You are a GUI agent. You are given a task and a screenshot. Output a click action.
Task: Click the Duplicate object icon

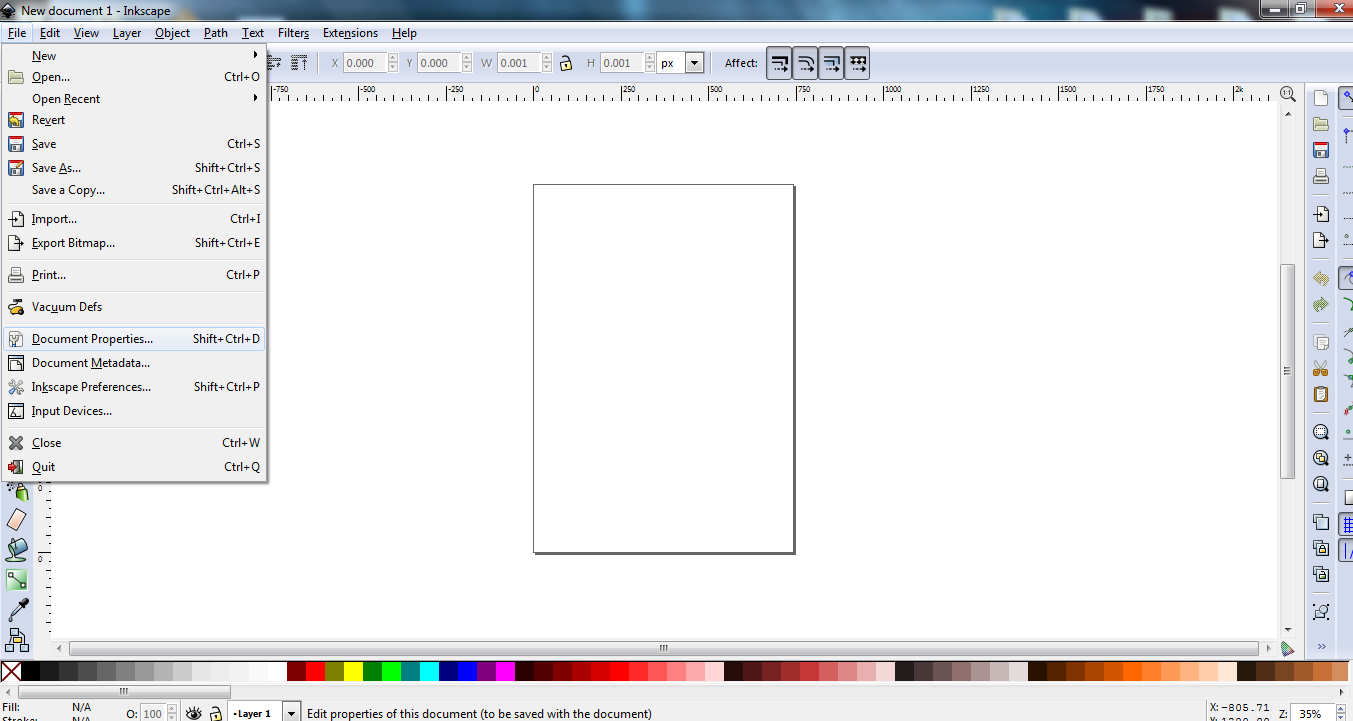coord(1321,522)
